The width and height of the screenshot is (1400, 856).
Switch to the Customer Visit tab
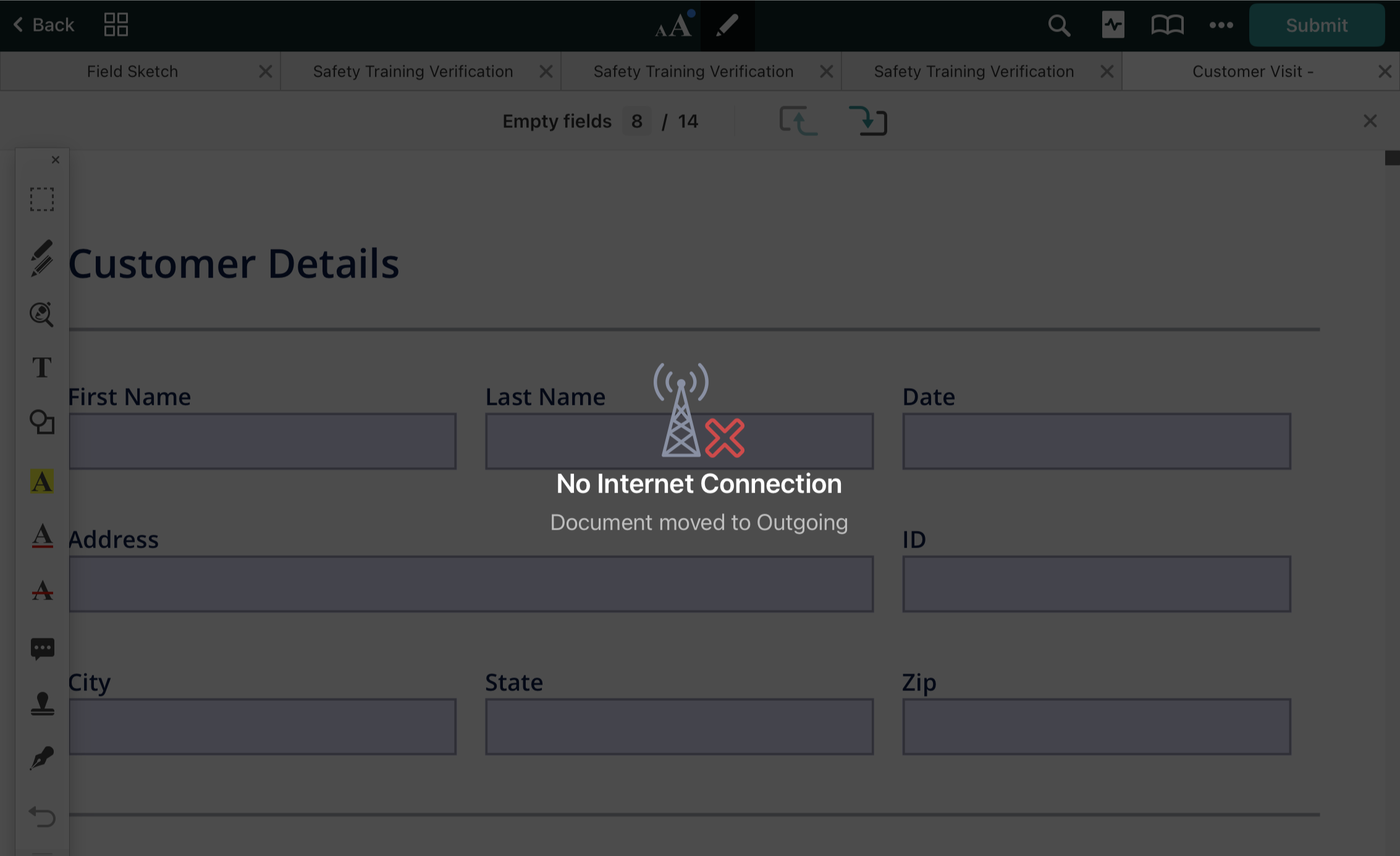(1252, 72)
